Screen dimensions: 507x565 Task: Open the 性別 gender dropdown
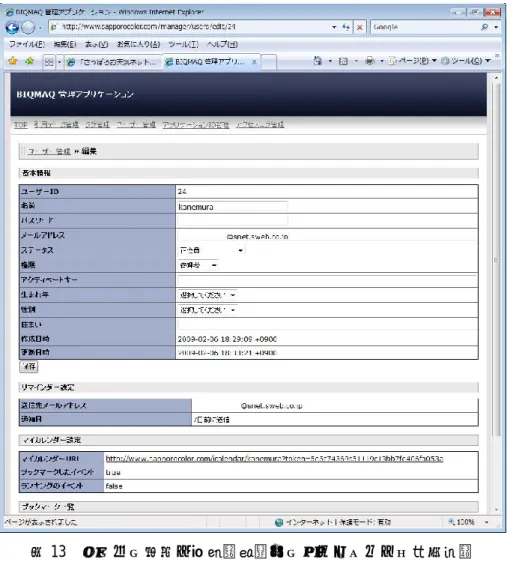click(x=208, y=310)
